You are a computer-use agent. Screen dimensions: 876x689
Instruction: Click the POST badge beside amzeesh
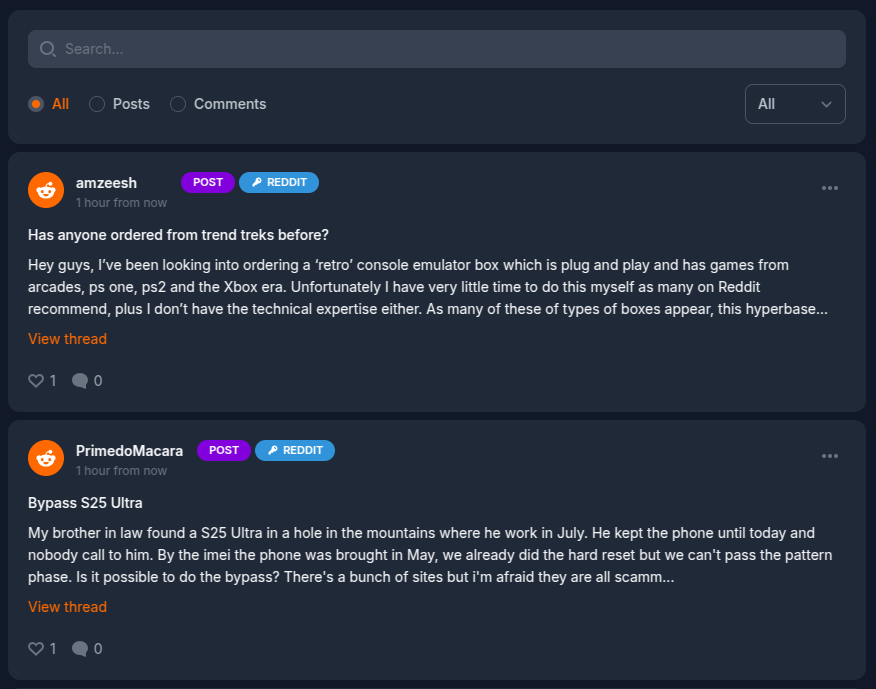[208, 182]
